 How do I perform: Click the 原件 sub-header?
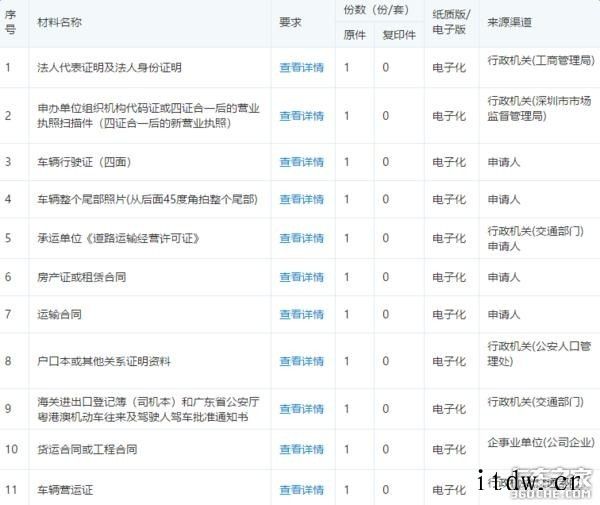click(x=355, y=35)
